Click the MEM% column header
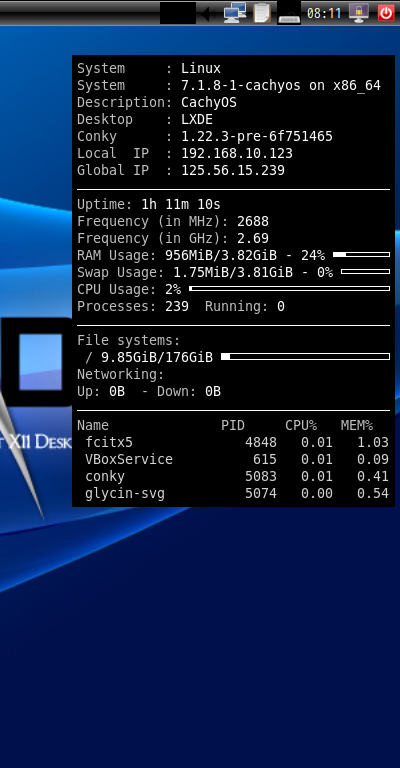 coord(357,425)
